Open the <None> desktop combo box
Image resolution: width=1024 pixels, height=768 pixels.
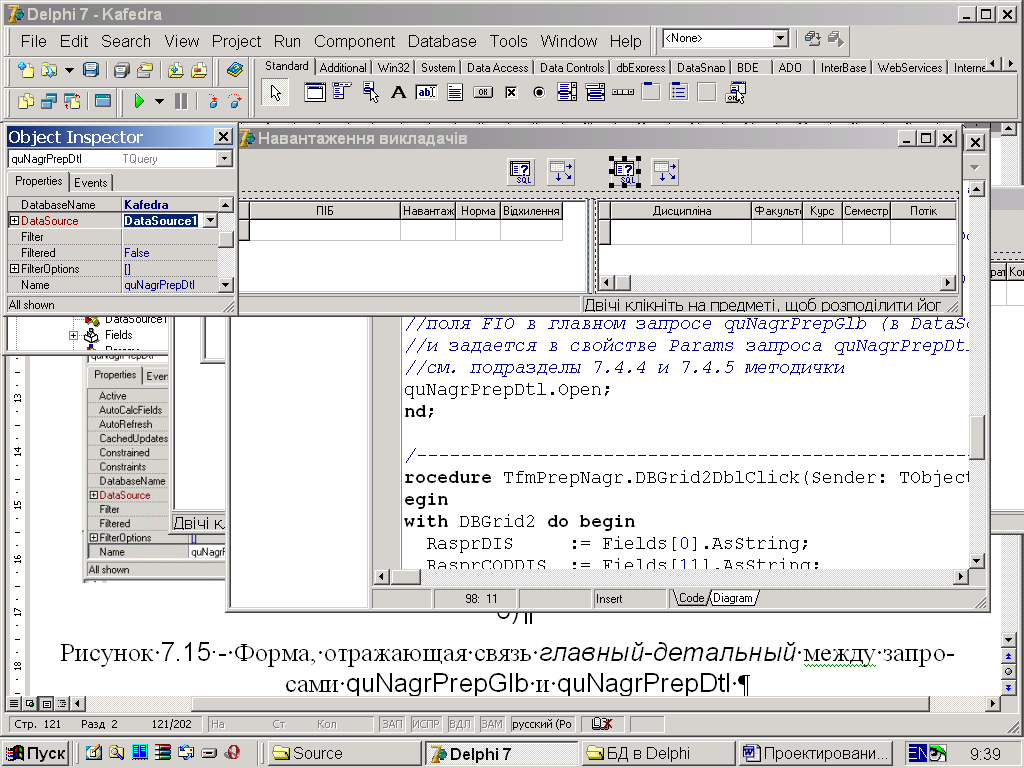[x=780, y=39]
